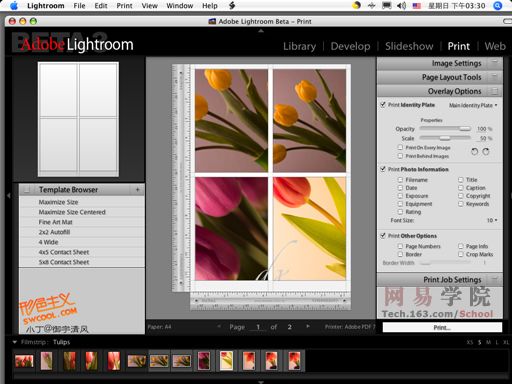
Task: Check the Filename option
Action: pyautogui.click(x=400, y=180)
